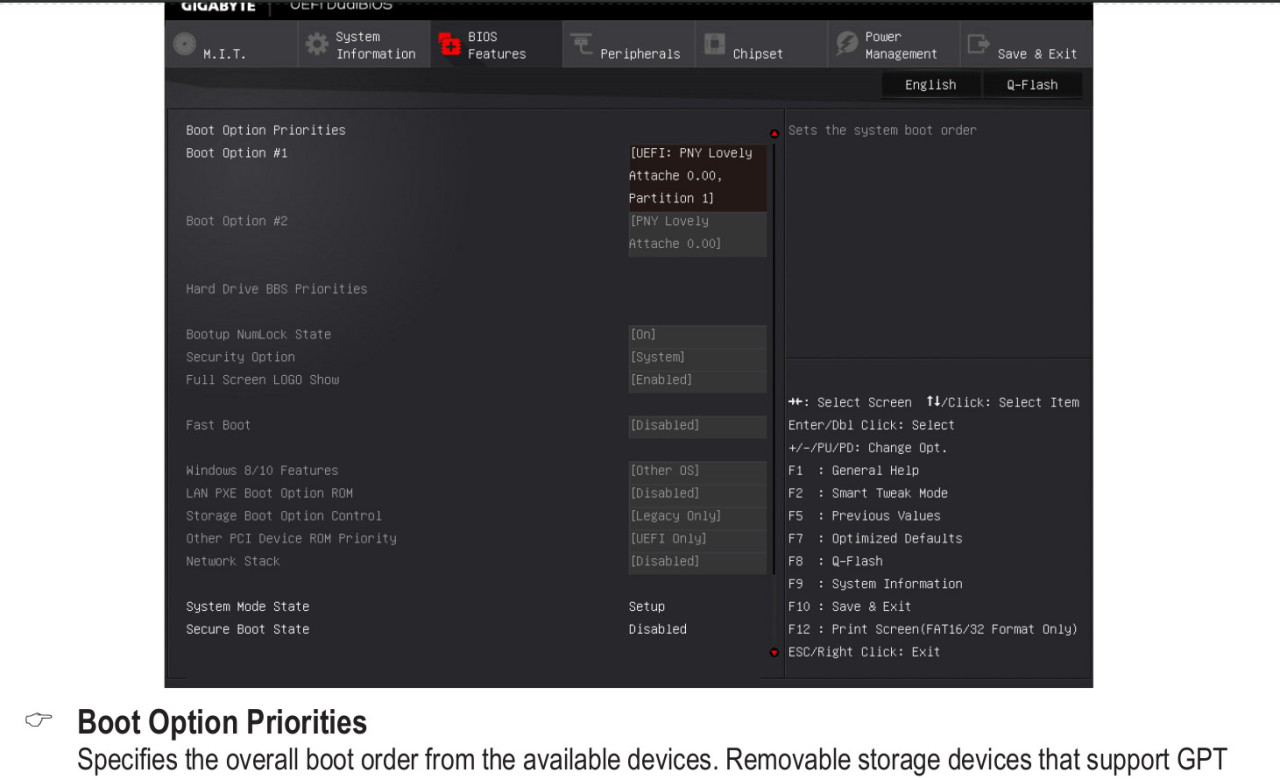This screenshot has width=1280, height=780.
Task: Toggle Bootup NumLock State [On] value
Action: pos(697,335)
